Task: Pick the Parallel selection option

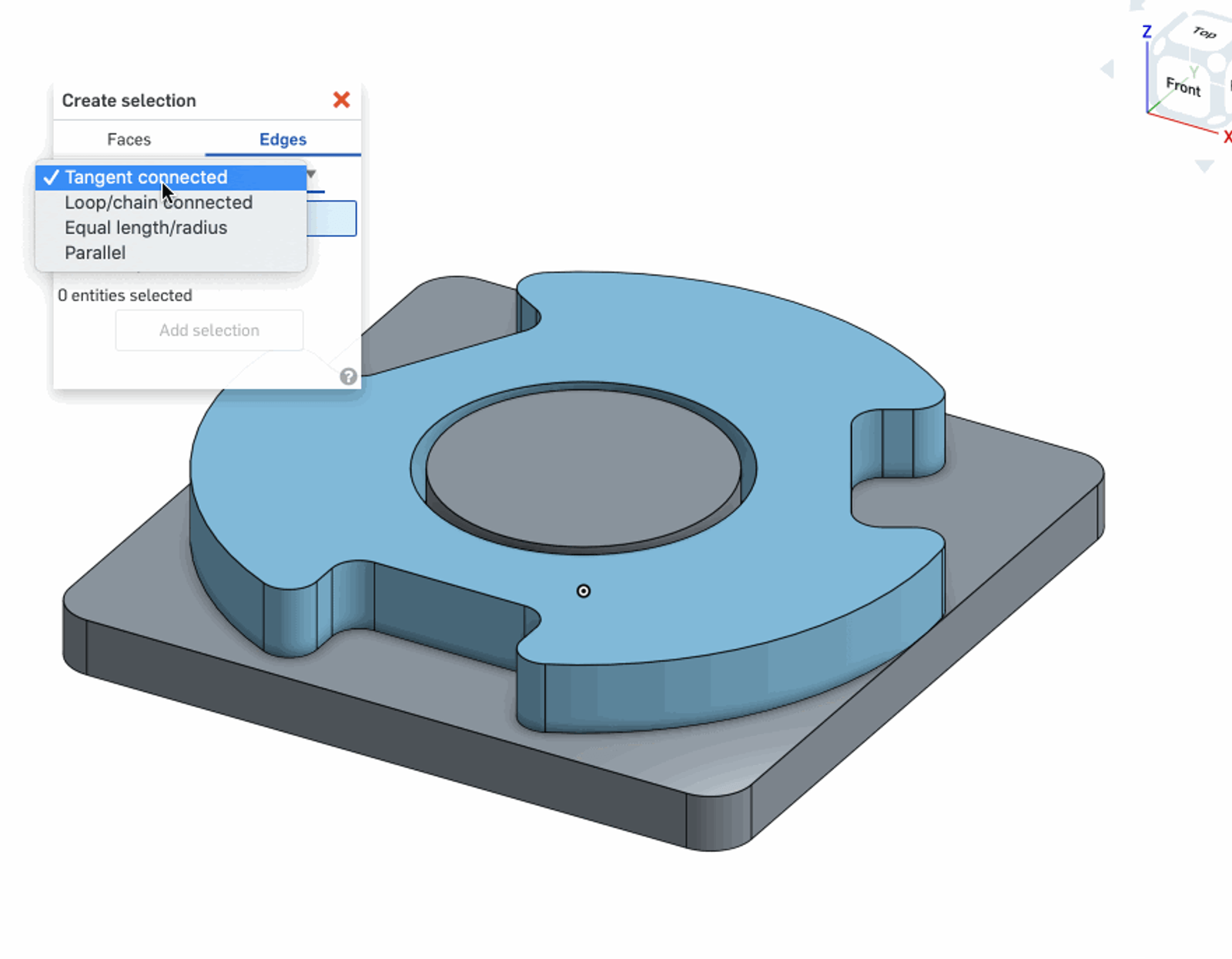Action: tap(95, 252)
